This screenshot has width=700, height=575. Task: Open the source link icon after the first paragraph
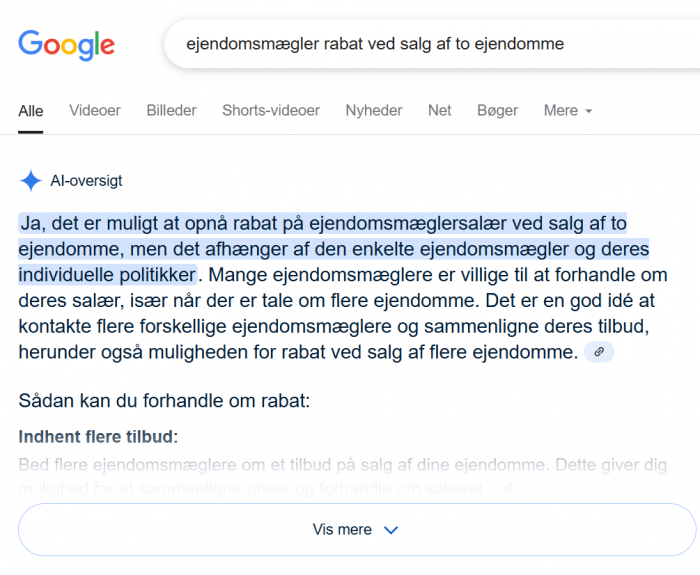598,352
